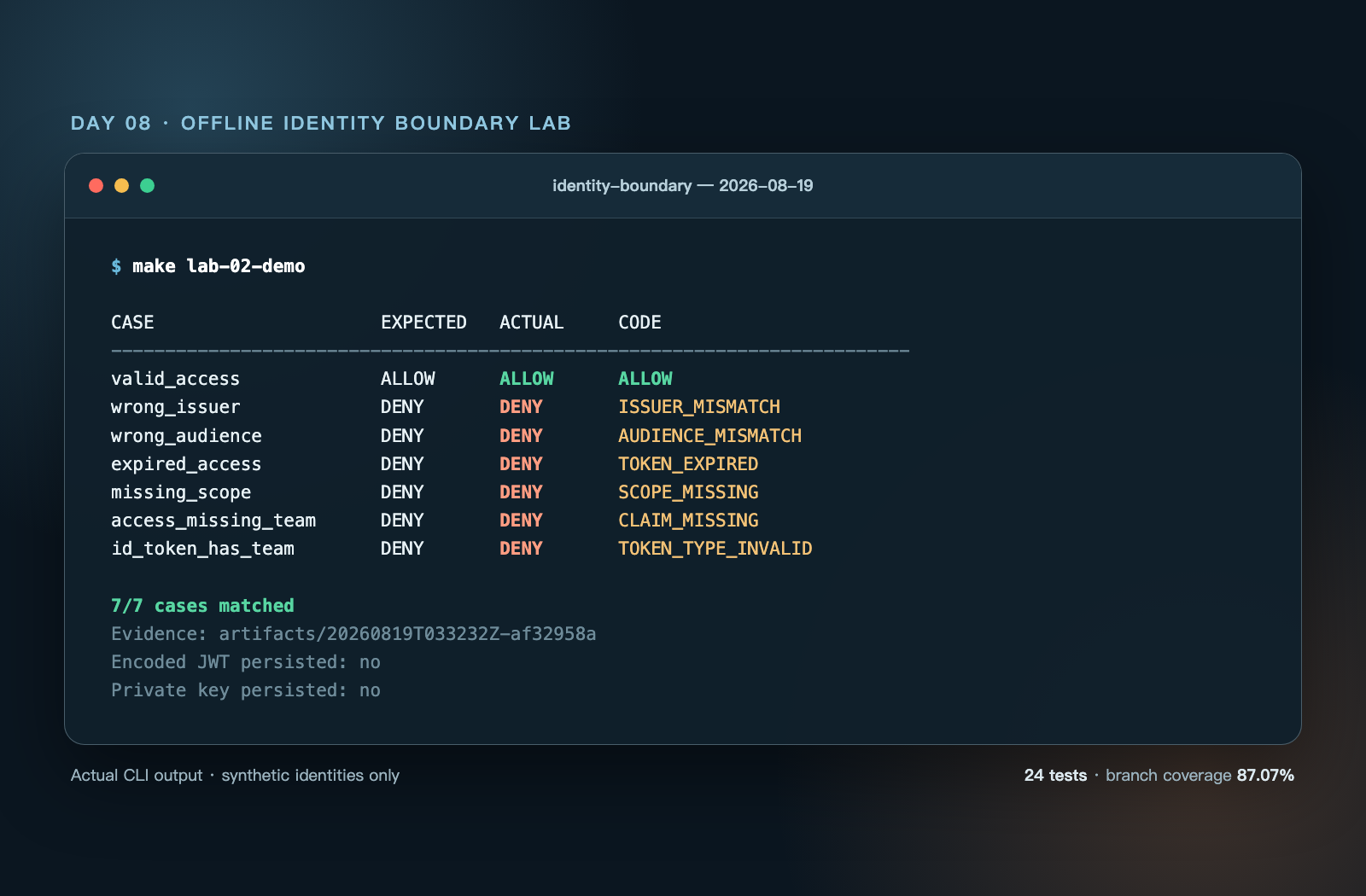Viewport: 1366px width, 896px height.
Task: Click the Encoded JWT persisted: no line
Action: click(246, 662)
